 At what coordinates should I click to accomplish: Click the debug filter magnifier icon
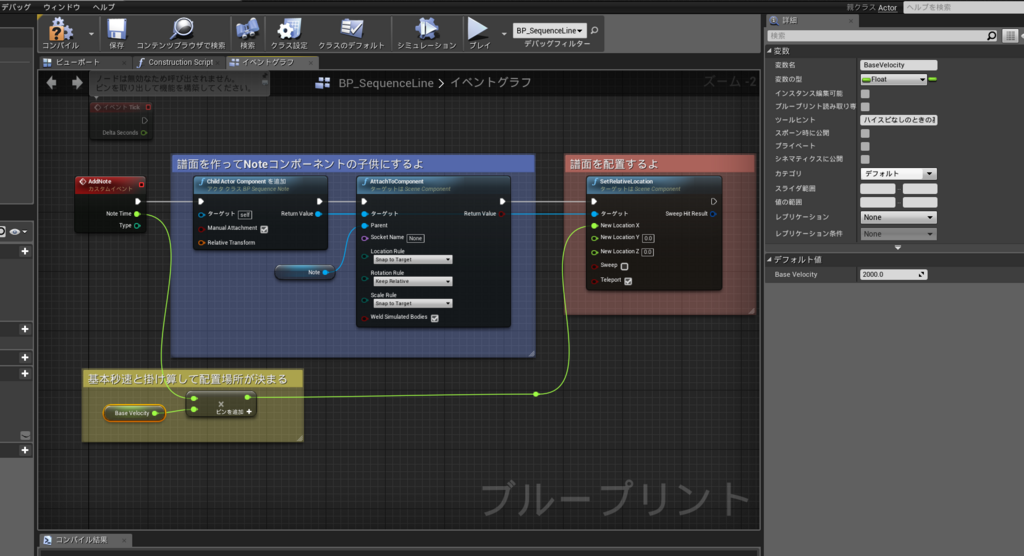click(x=594, y=31)
